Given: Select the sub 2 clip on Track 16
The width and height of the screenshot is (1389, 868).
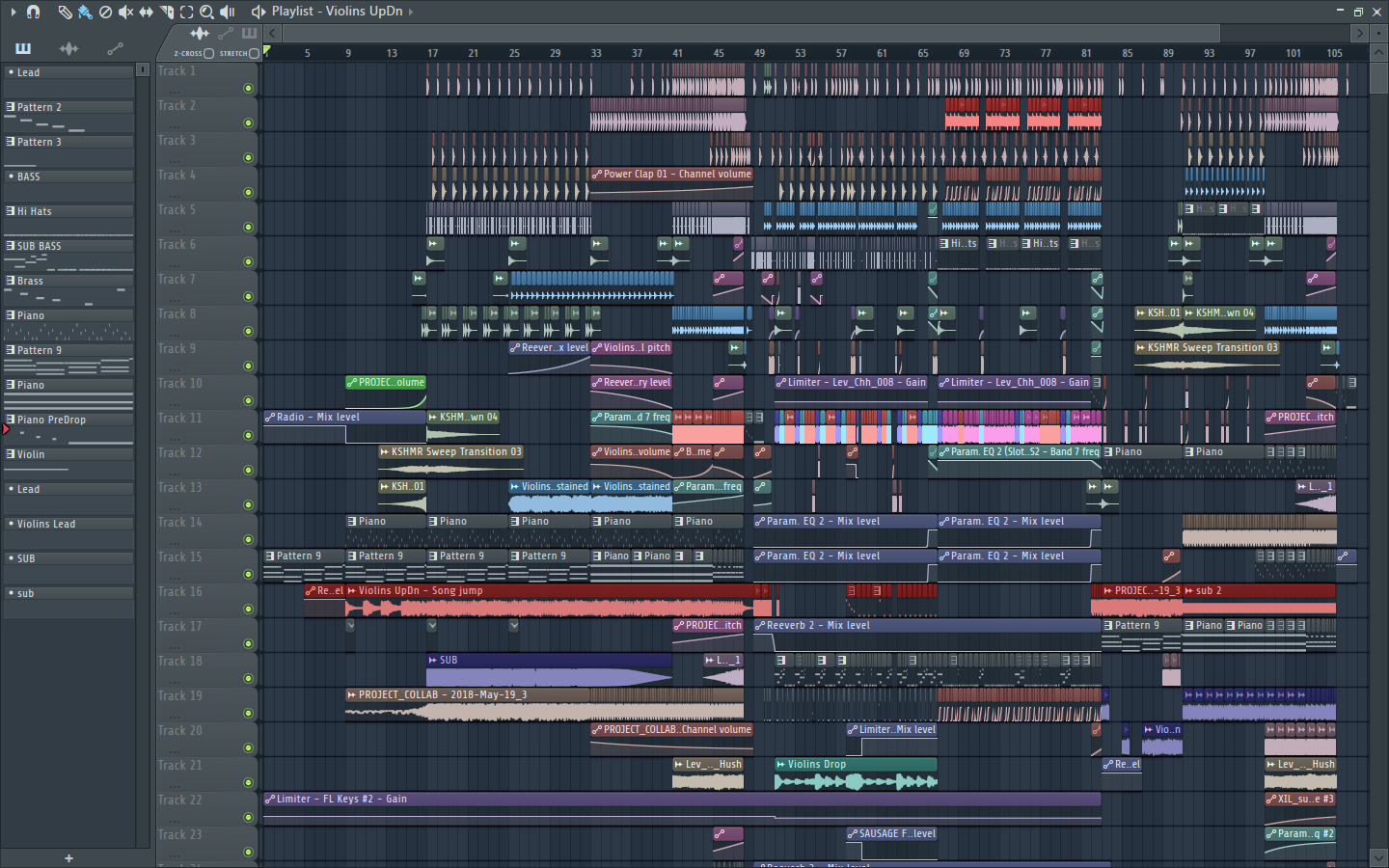Looking at the screenshot, I should [1259, 603].
